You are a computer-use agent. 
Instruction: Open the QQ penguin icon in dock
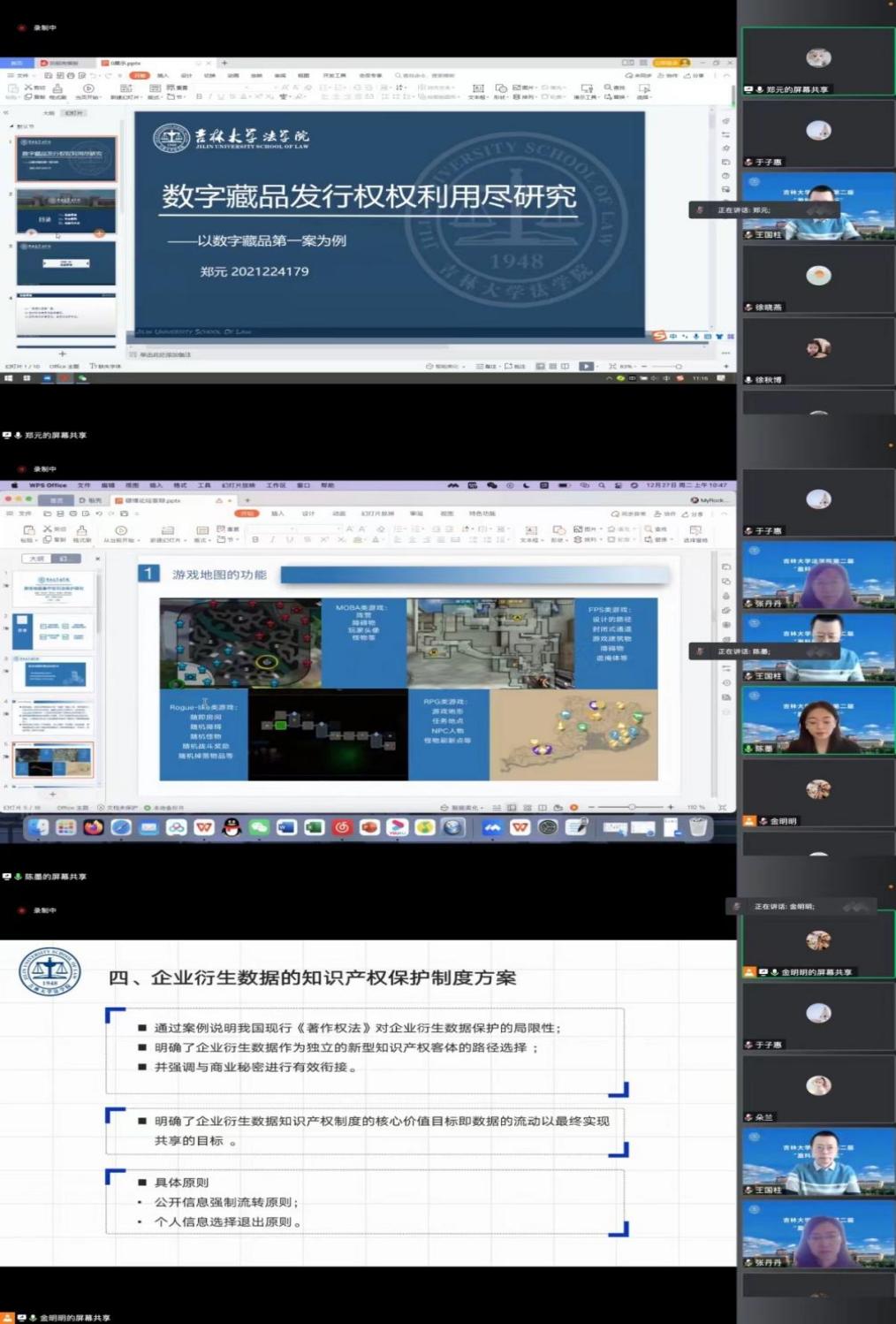tap(232, 827)
